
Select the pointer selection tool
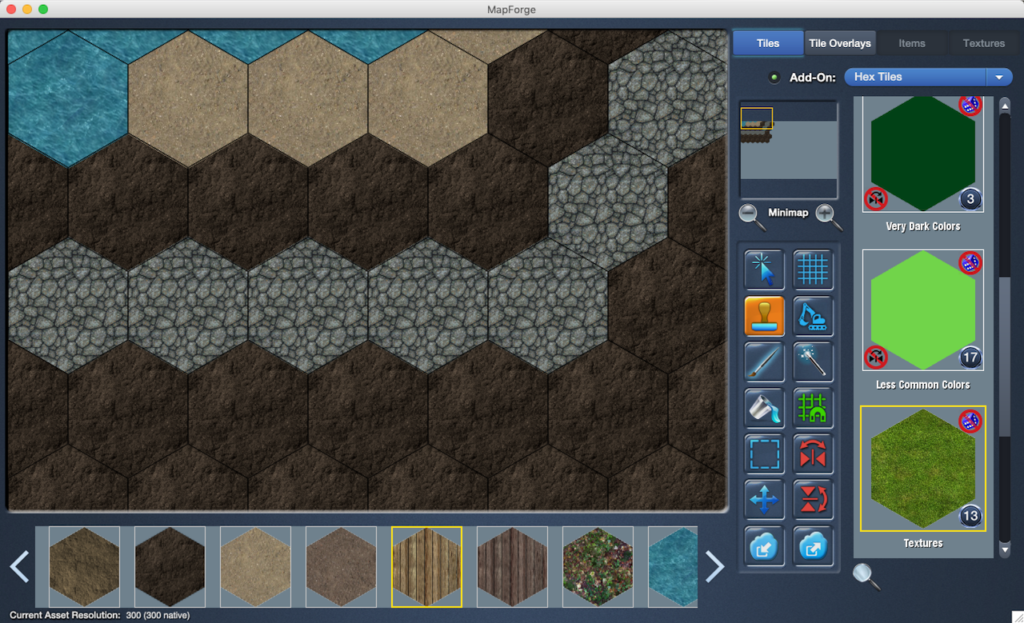pos(764,270)
